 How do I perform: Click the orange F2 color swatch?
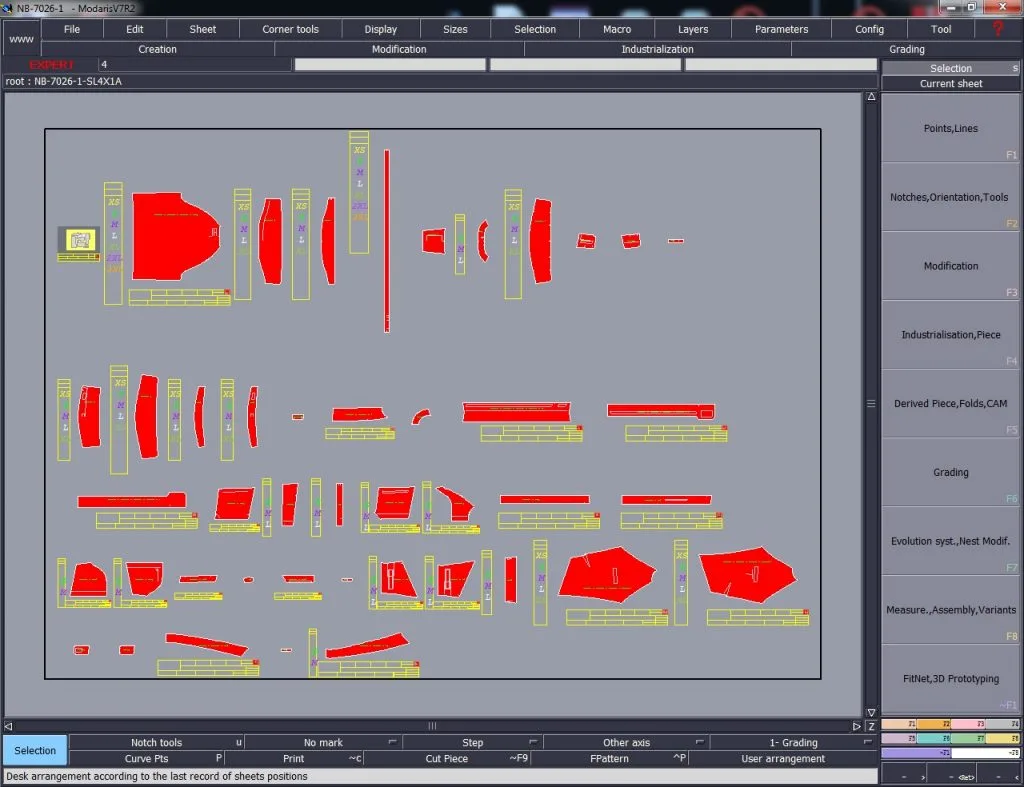[x=933, y=724]
